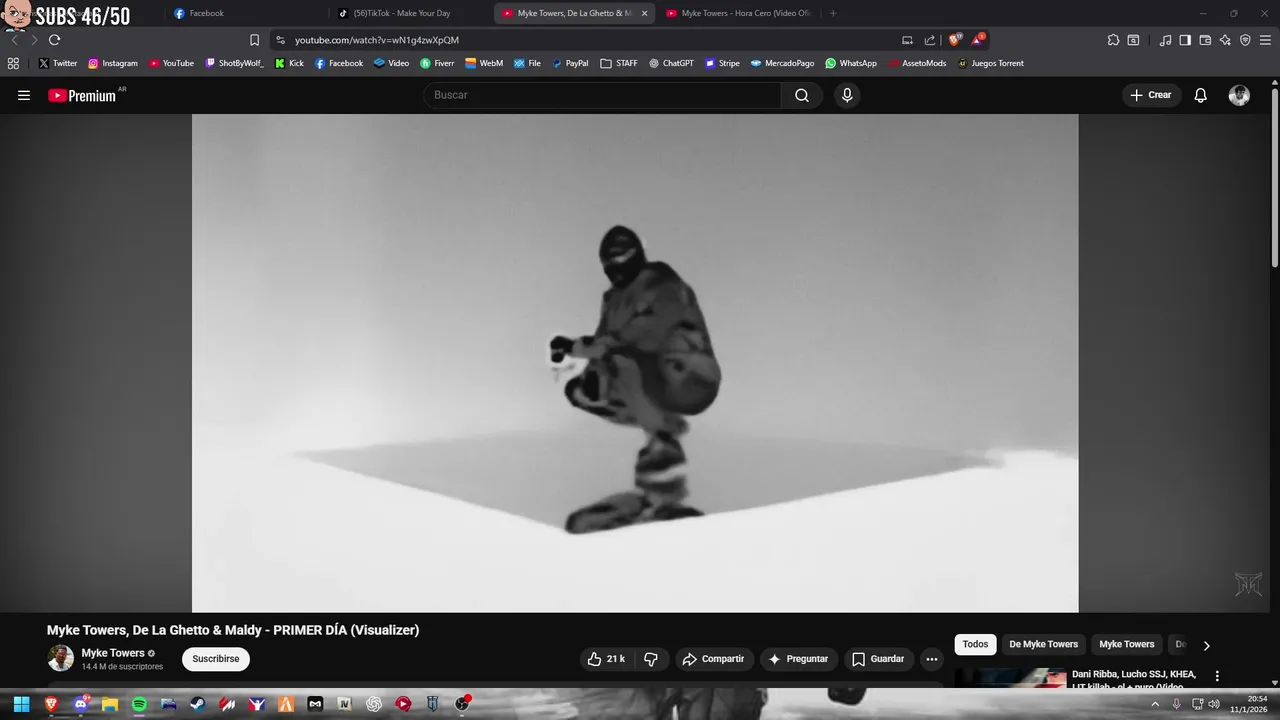Bookmark this page with the bookmark icon
This screenshot has width=1280, height=720.
[x=254, y=40]
